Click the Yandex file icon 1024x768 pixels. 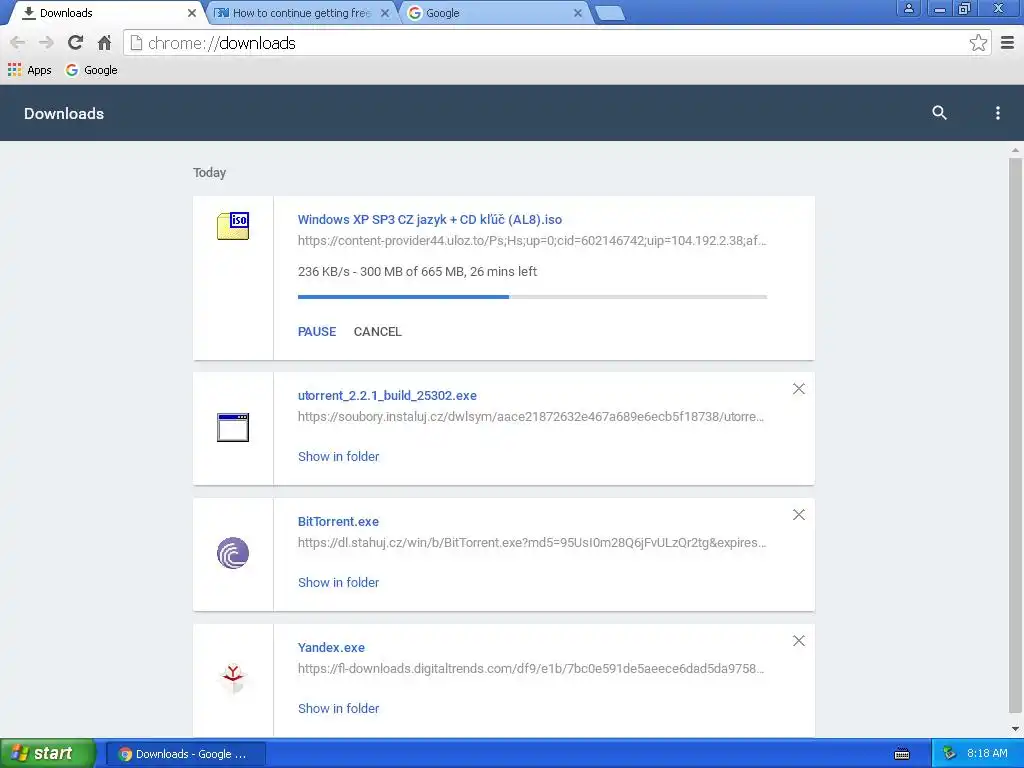[233, 679]
